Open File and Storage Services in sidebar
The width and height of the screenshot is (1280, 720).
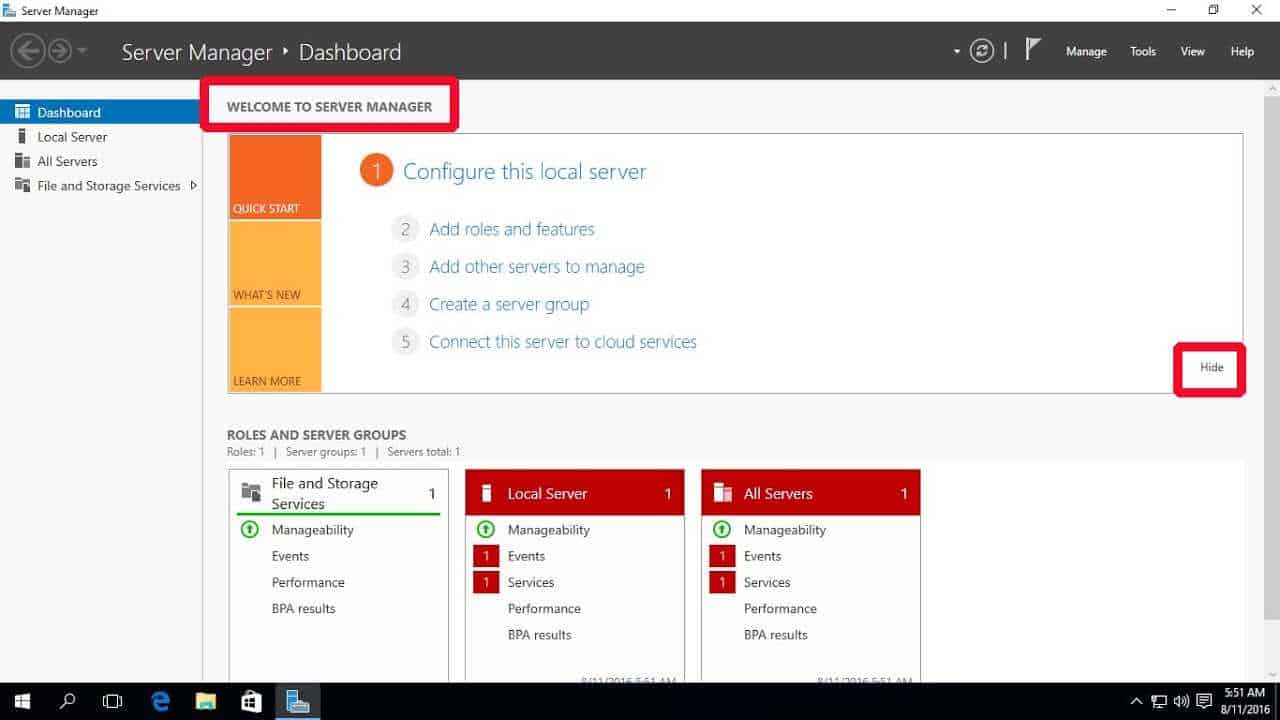[100, 186]
